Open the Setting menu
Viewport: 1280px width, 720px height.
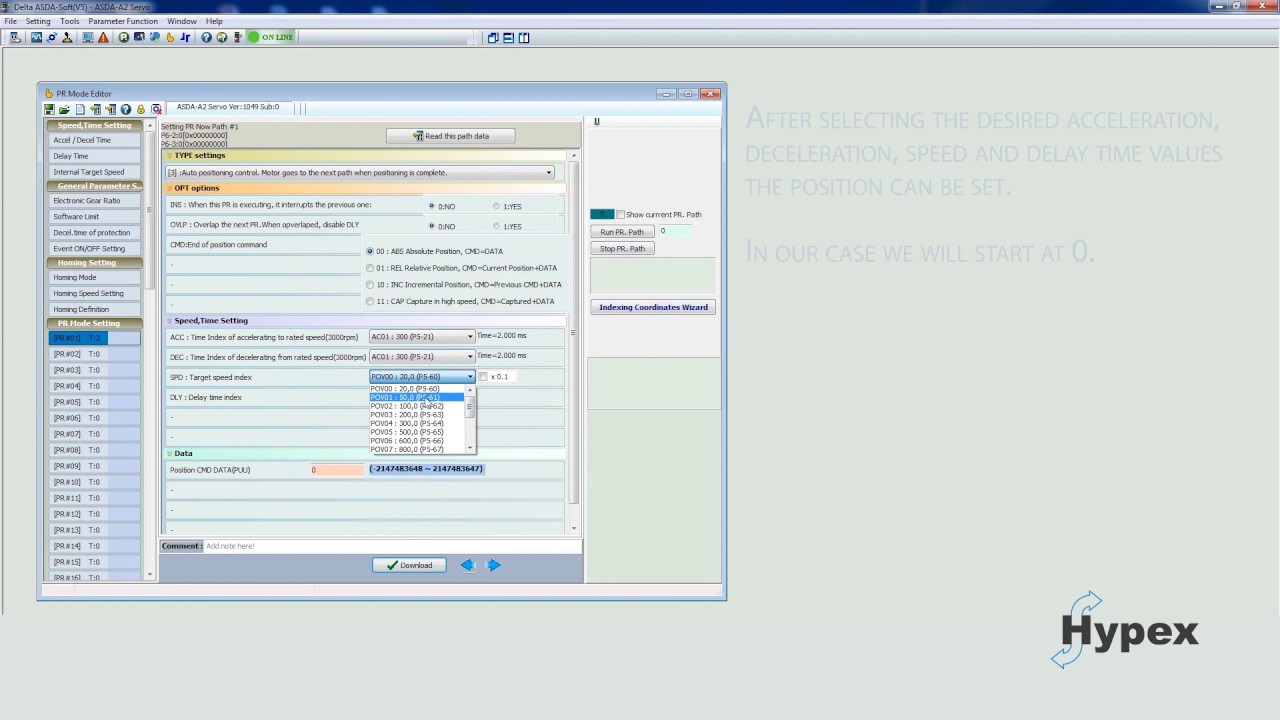(38, 21)
